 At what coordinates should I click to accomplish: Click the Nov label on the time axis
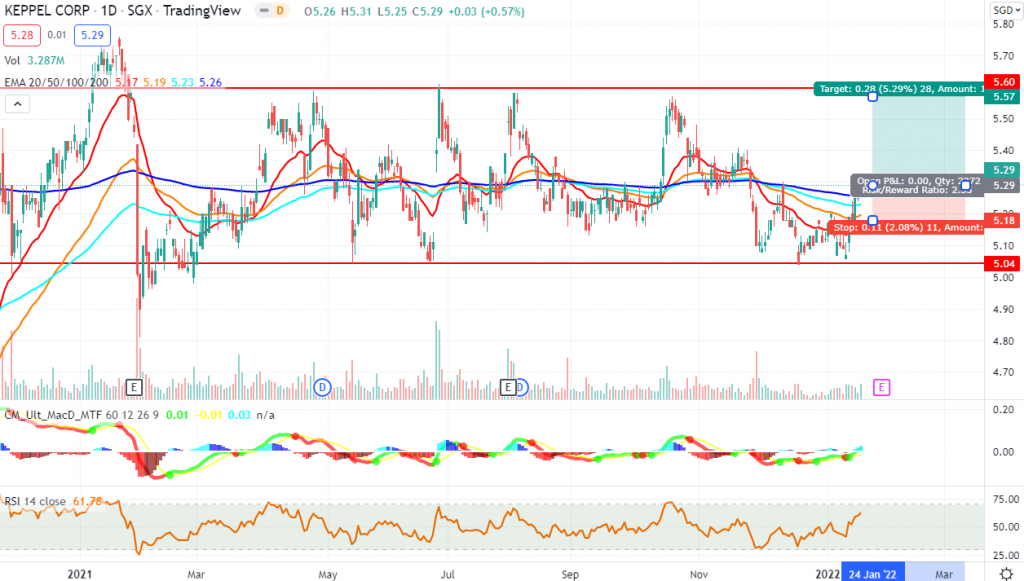(699, 574)
